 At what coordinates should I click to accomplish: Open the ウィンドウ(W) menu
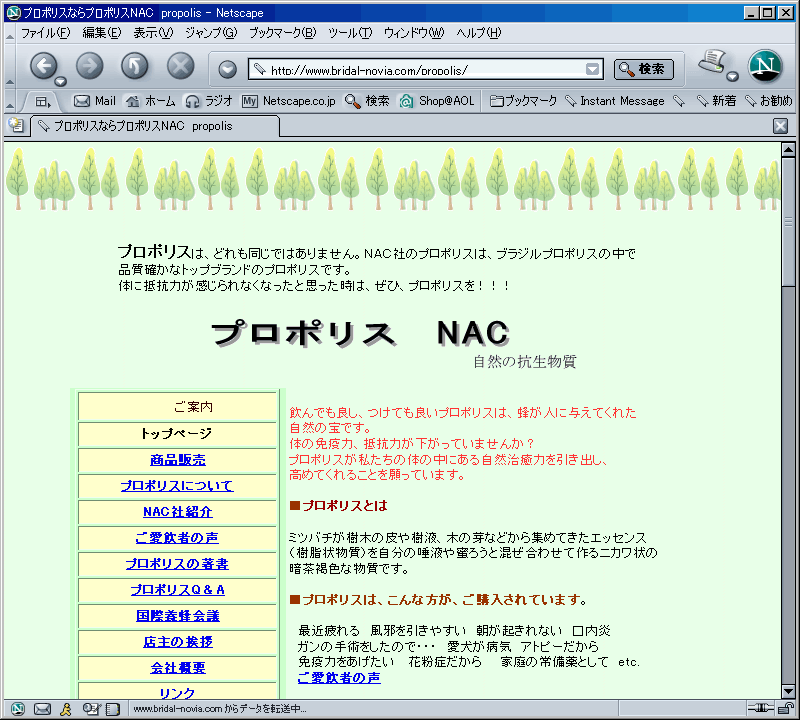coord(414,33)
